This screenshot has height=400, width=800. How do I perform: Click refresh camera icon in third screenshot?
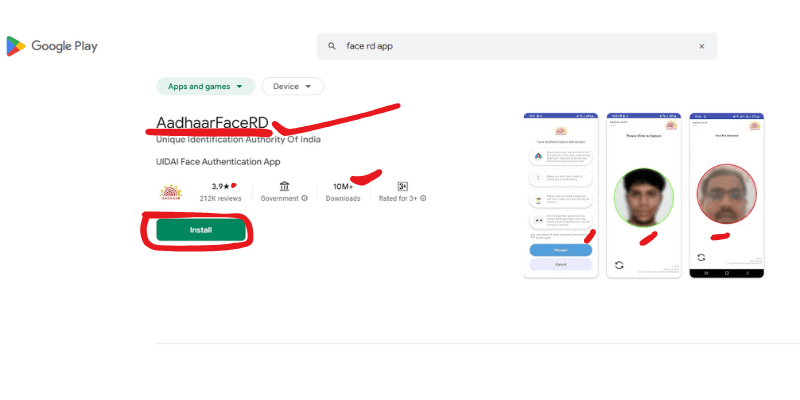pyautogui.click(x=701, y=257)
